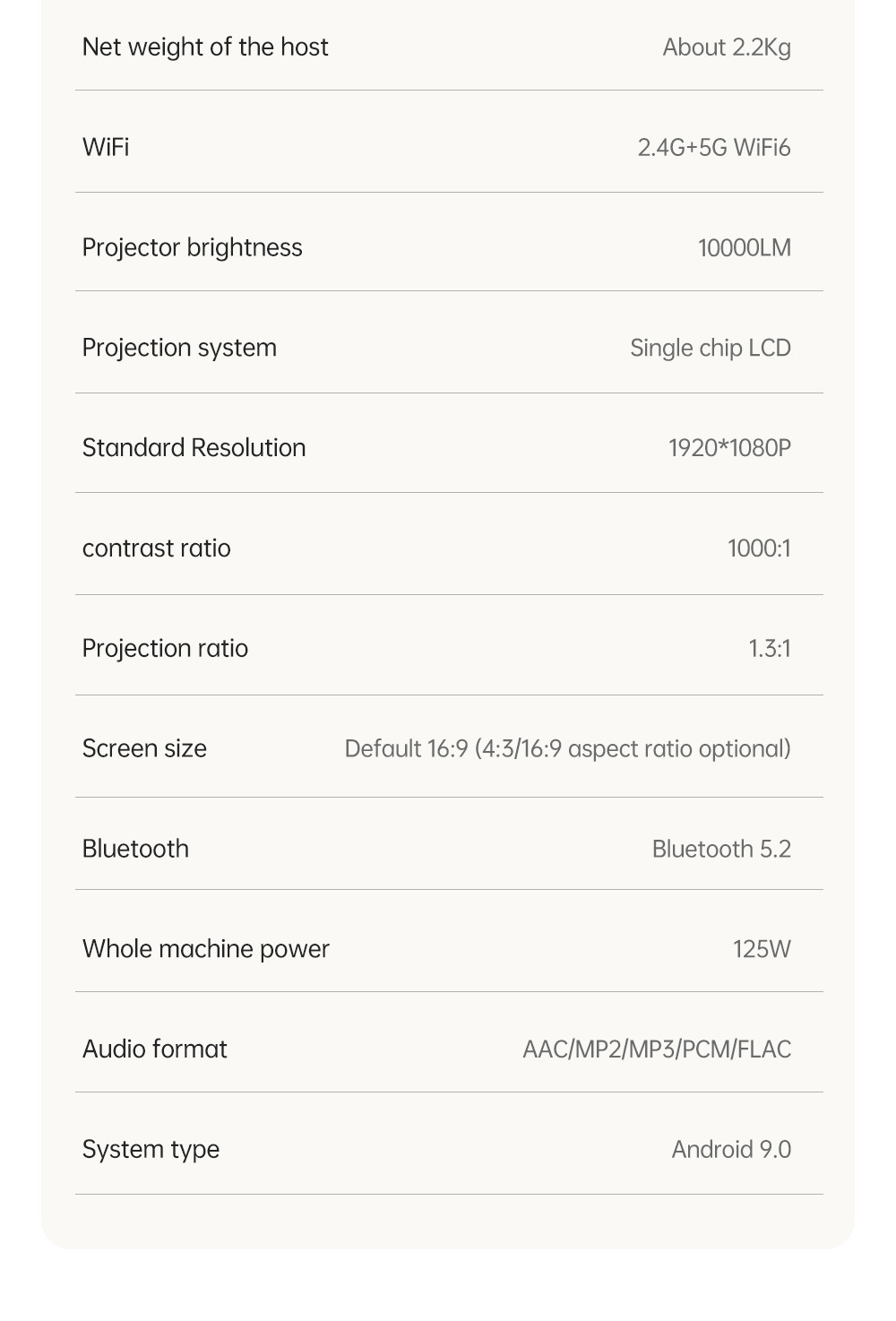Click the 'Android 9.0' system type value

click(731, 1150)
